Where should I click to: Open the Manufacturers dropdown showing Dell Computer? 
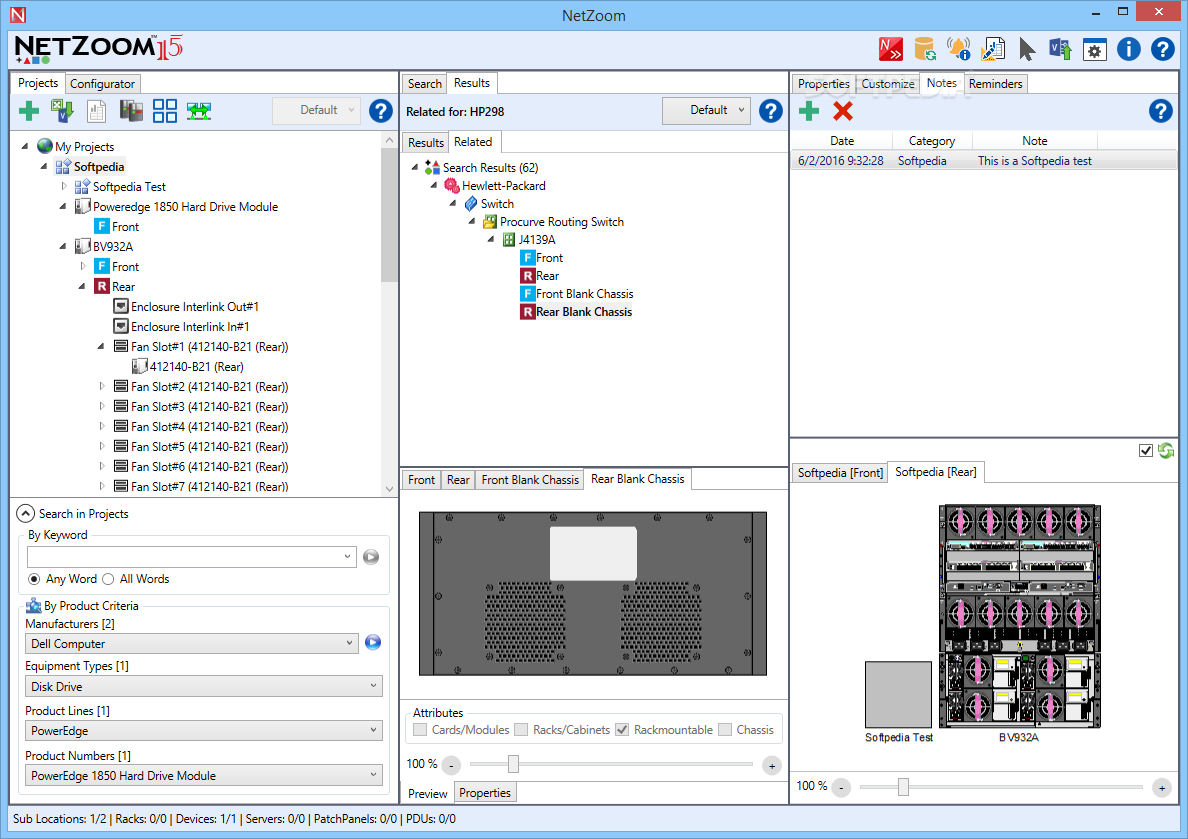(x=192, y=643)
